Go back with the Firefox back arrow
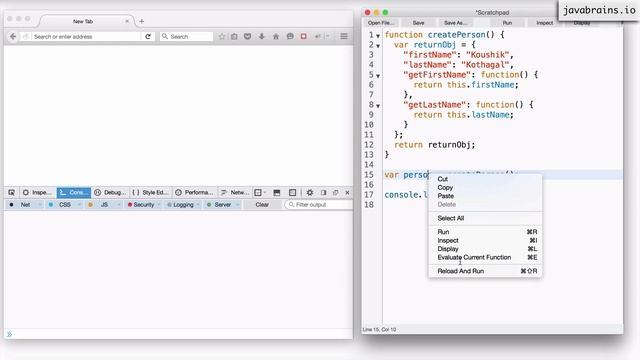 (x=13, y=36)
